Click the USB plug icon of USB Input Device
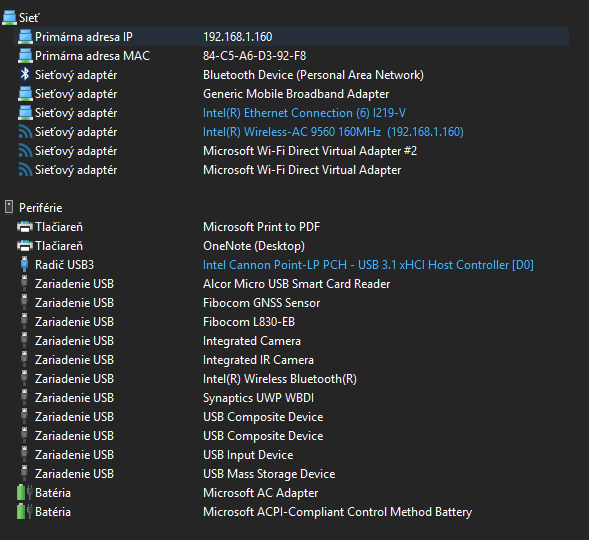The width and height of the screenshot is (589, 540). [24, 454]
